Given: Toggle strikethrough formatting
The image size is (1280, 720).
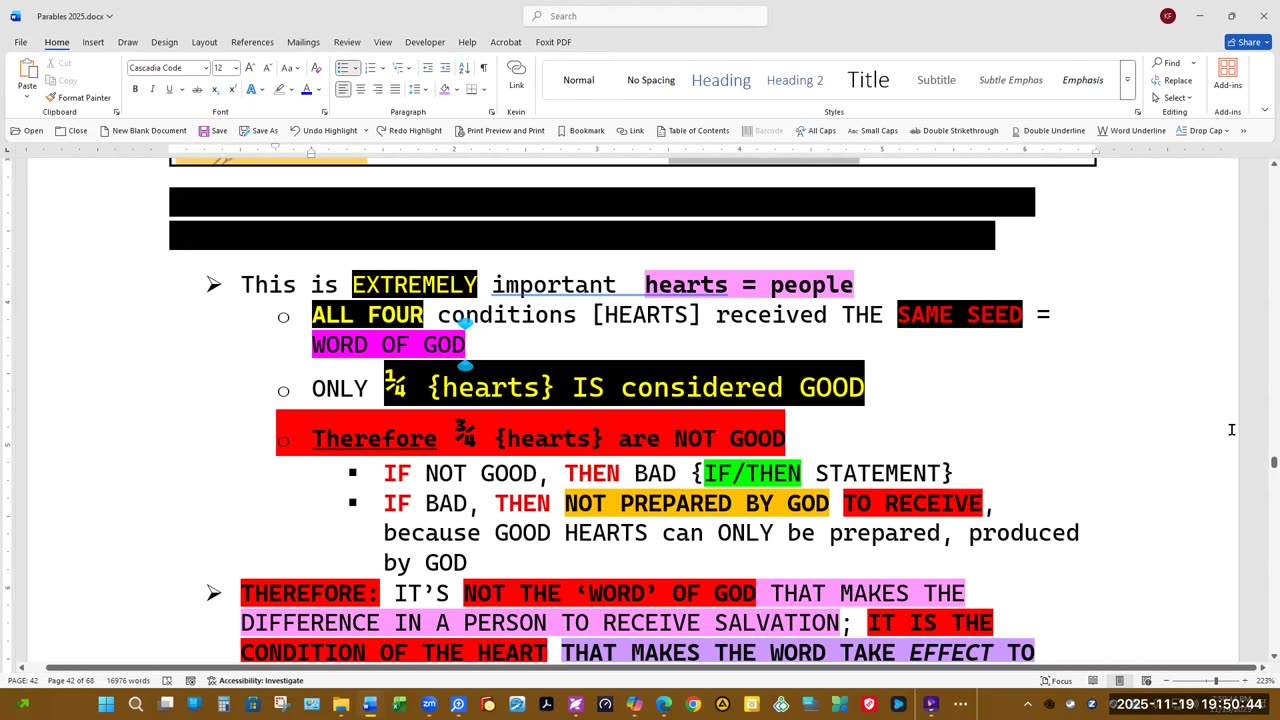Looking at the screenshot, I should (197, 89).
